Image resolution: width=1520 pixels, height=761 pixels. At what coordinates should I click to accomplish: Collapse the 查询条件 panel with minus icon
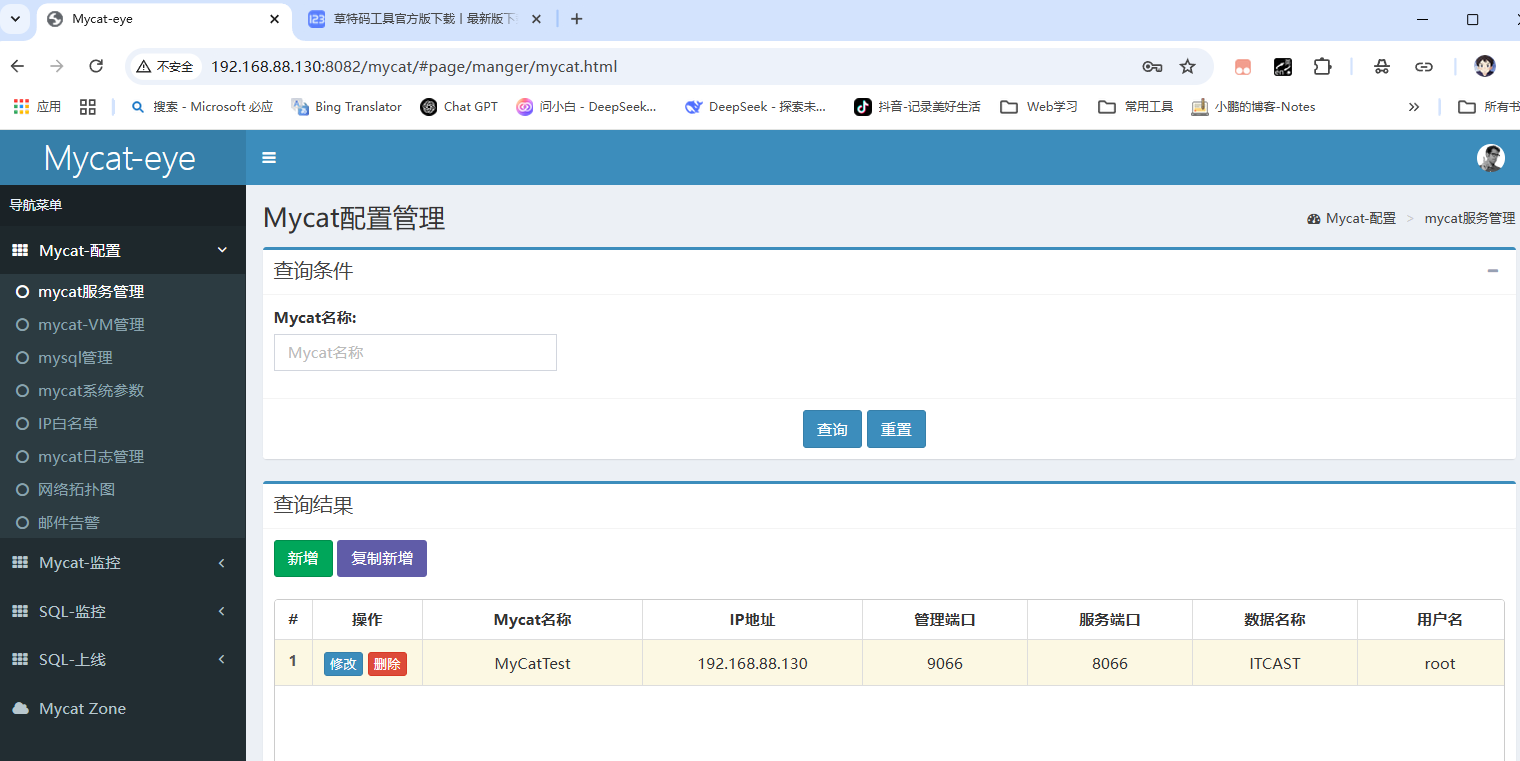coord(1492,271)
